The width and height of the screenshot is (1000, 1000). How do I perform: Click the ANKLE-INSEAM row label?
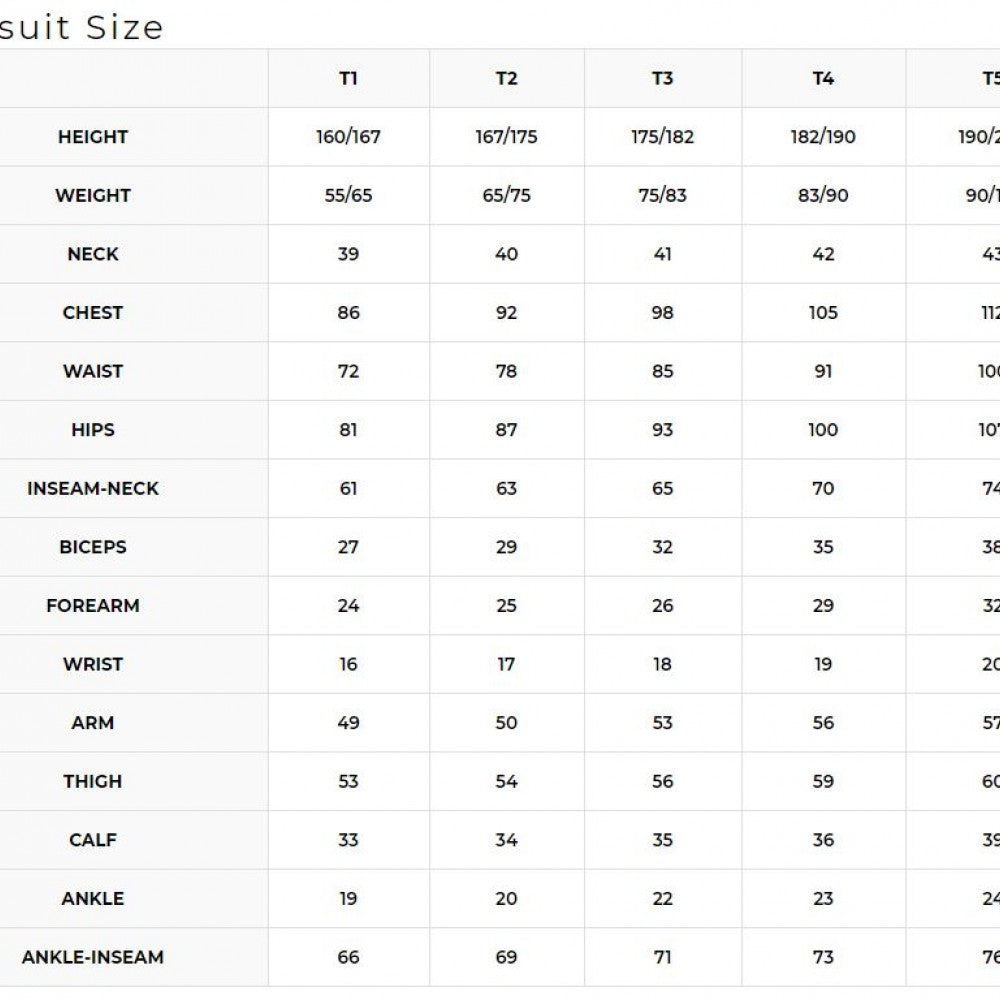[x=93, y=957]
